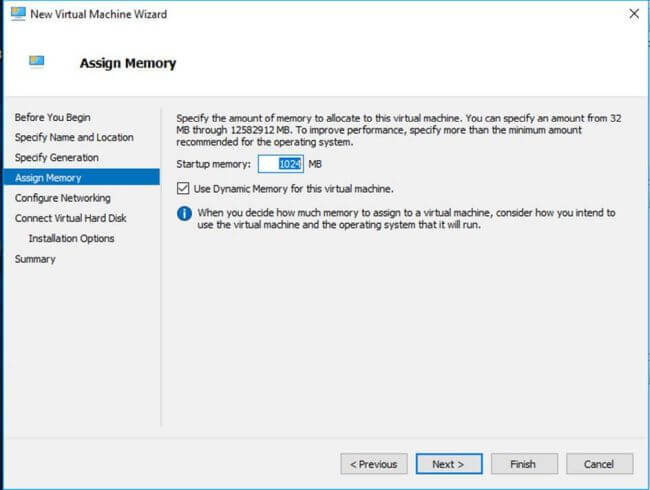Click the Finish button

[524, 464]
